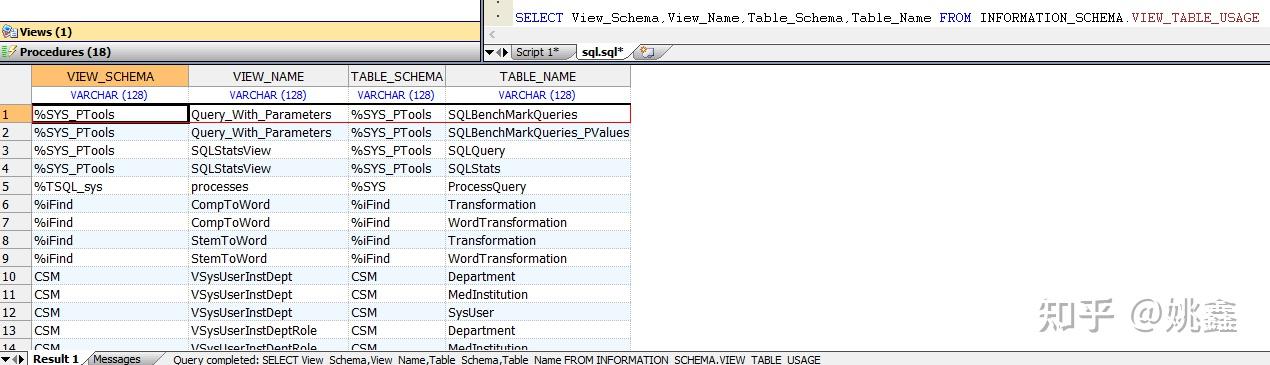The height and width of the screenshot is (365, 1270).
Task: Click CSM VIEW_SCHEMA cell in row 12
Action: click(110, 312)
